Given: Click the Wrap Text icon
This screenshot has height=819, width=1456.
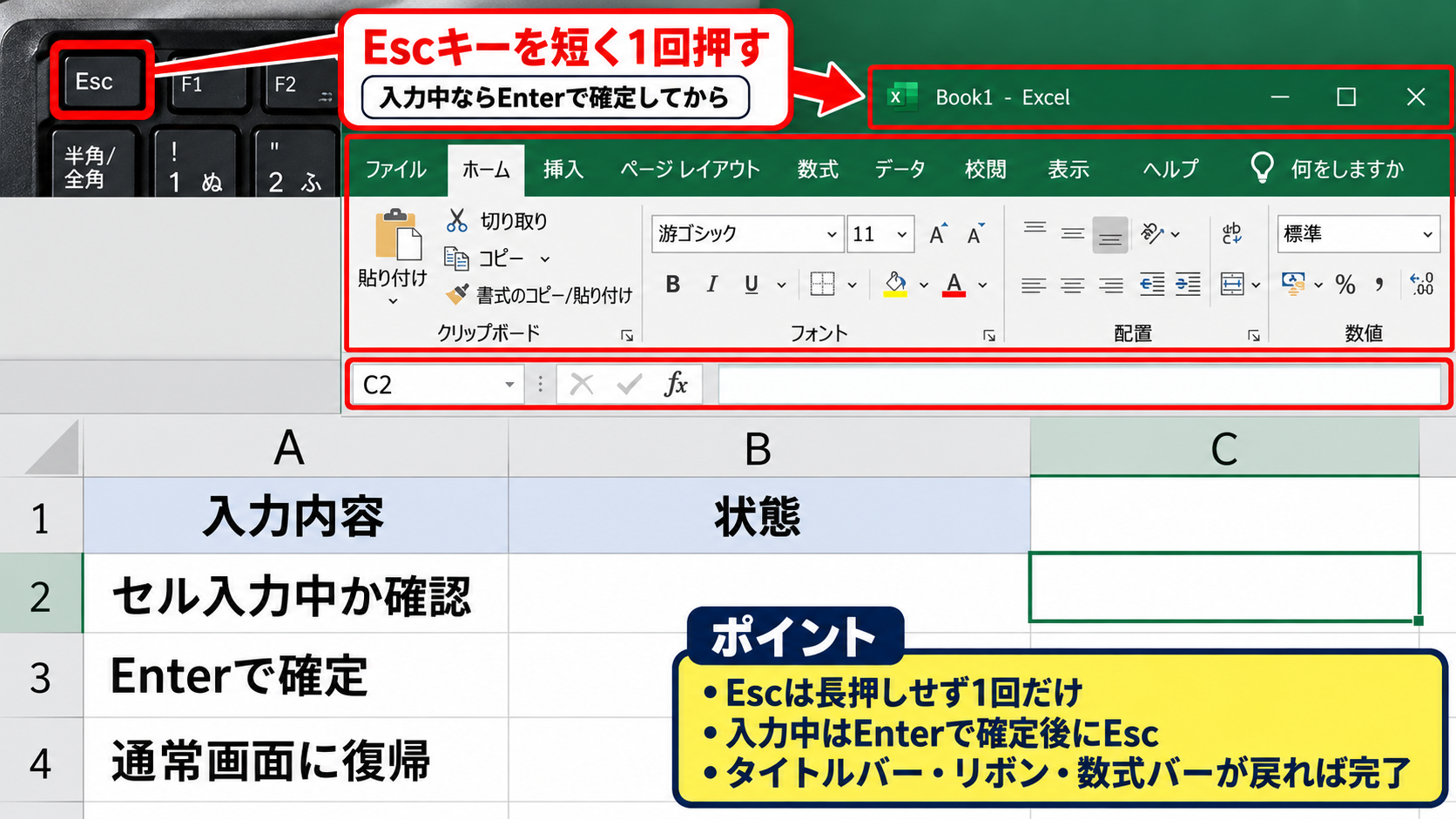Looking at the screenshot, I should pyautogui.click(x=1231, y=233).
